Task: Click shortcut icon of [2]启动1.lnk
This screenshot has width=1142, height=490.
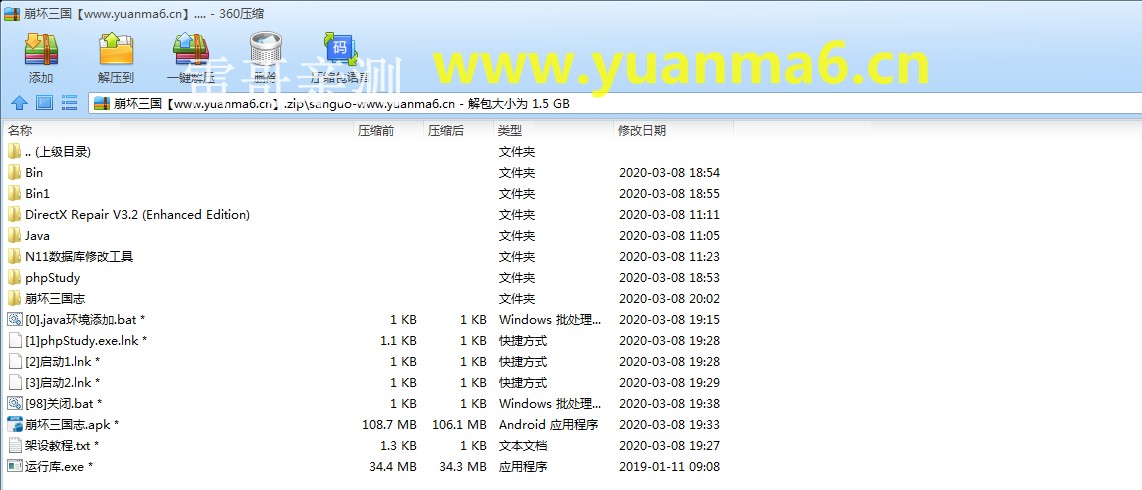Action: coord(15,362)
